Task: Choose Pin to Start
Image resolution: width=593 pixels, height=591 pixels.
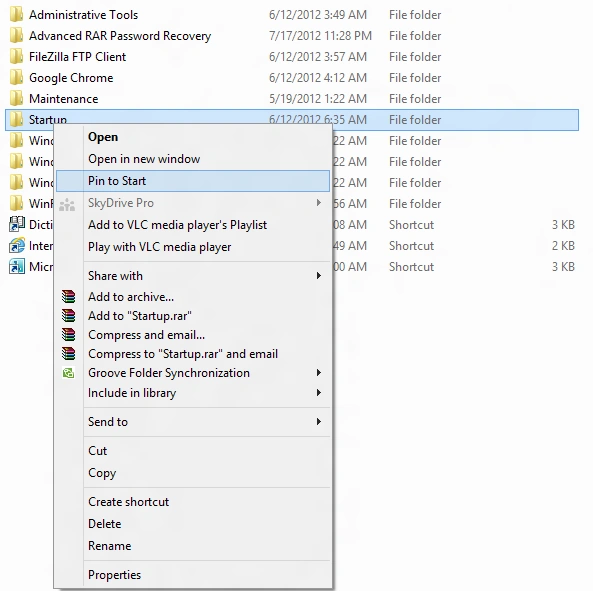Action: click(193, 181)
